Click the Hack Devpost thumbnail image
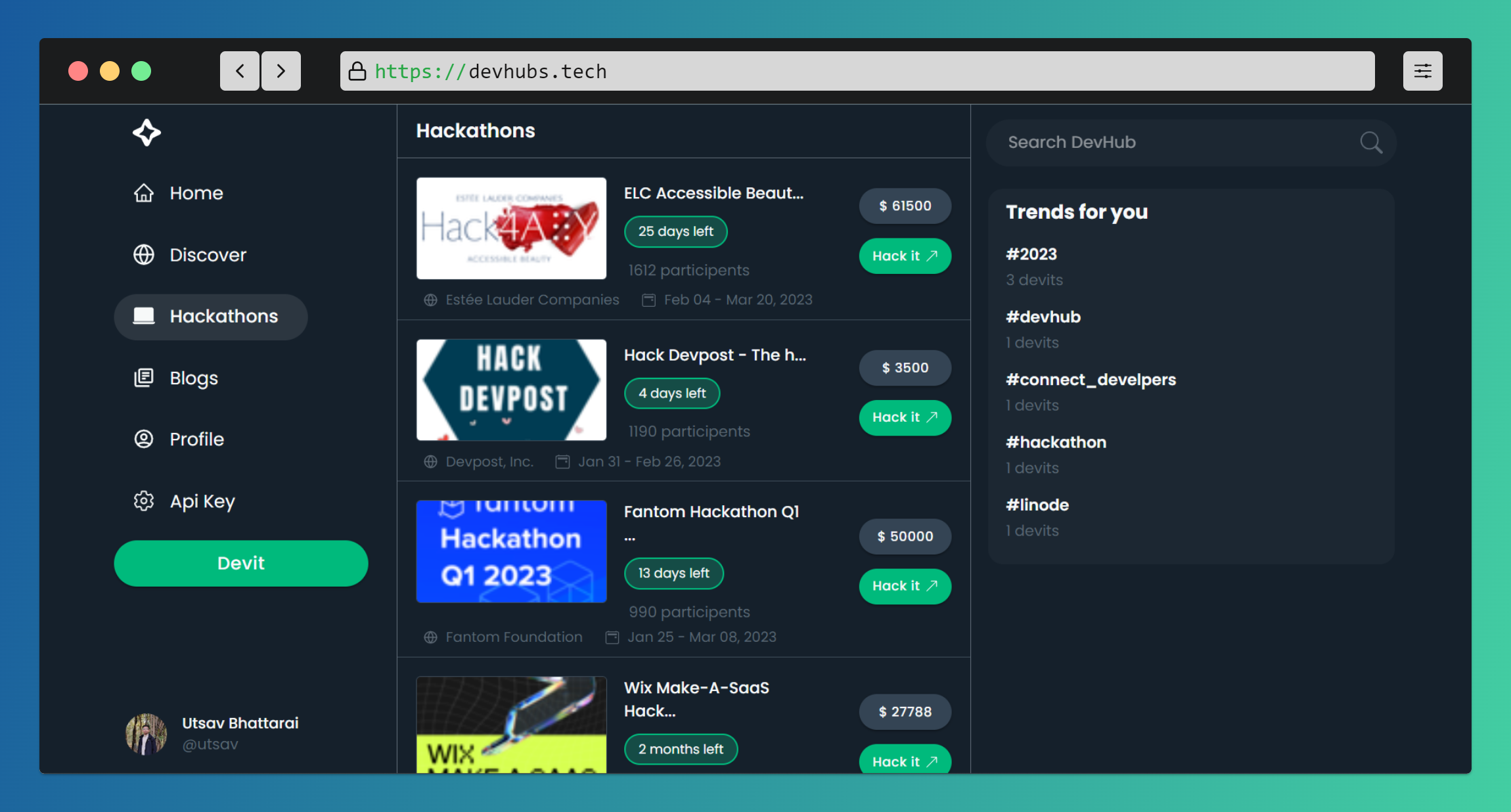 [511, 390]
